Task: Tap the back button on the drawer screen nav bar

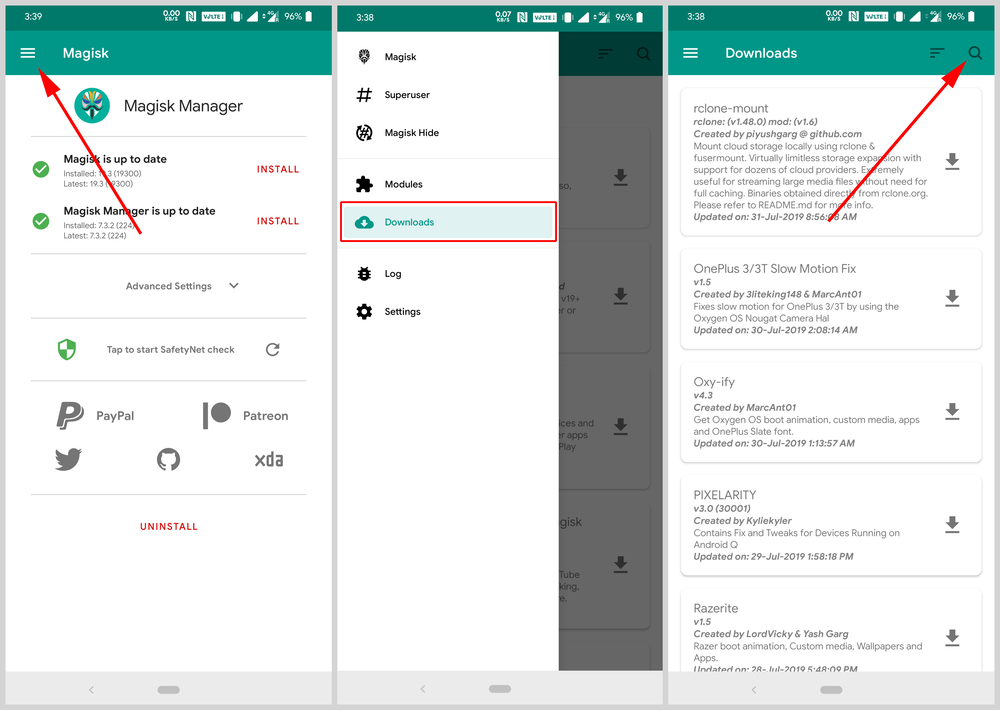Action: [422, 689]
